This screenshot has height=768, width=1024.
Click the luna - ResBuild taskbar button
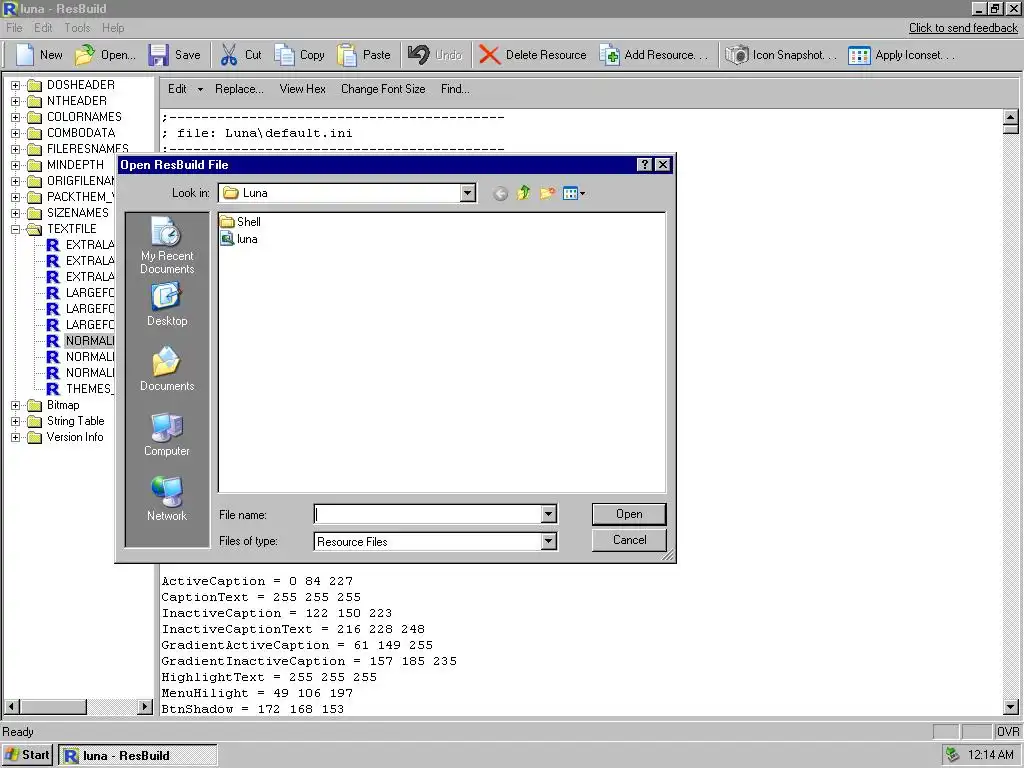[x=138, y=756]
